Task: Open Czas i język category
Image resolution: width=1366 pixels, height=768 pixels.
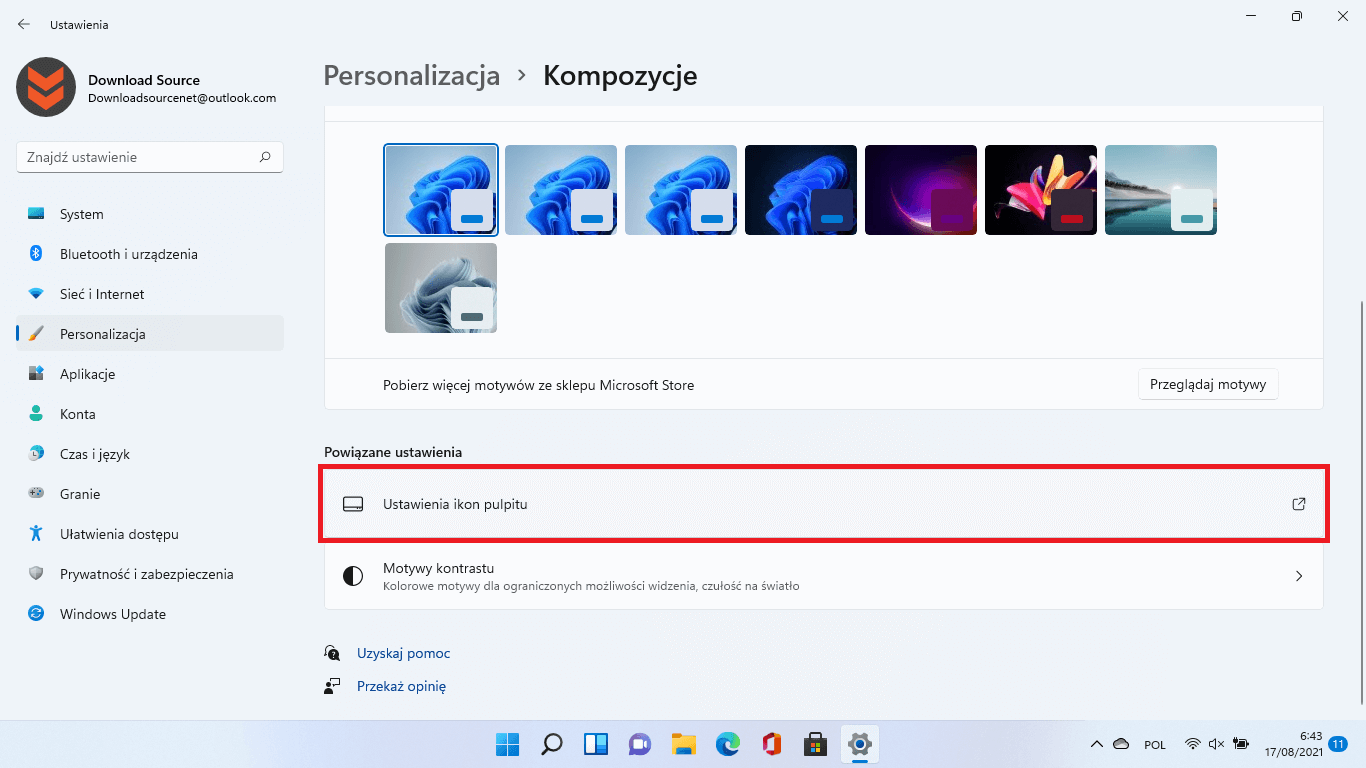Action: pos(150,454)
